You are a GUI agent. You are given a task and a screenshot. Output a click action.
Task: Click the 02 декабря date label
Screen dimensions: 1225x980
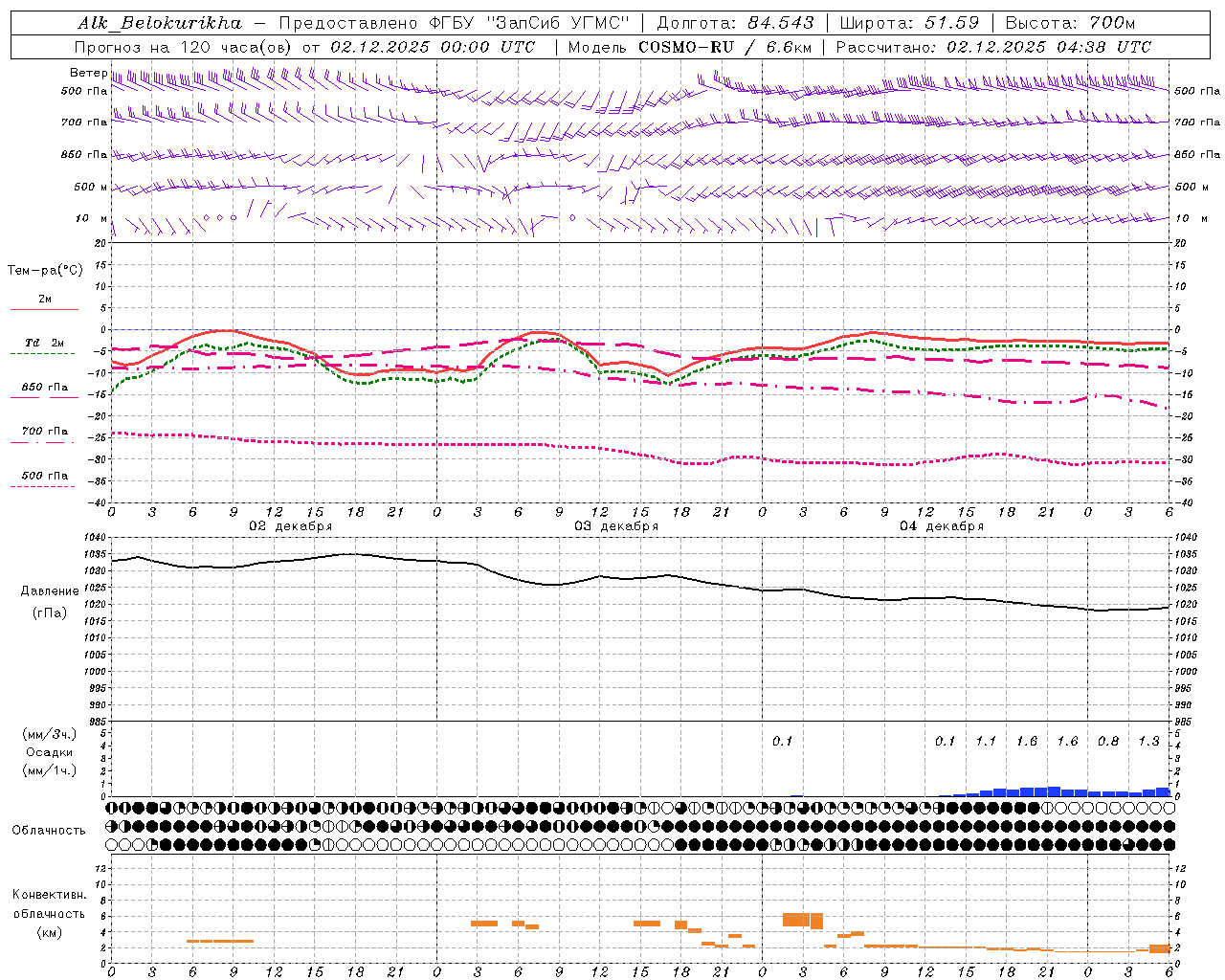pos(291,526)
